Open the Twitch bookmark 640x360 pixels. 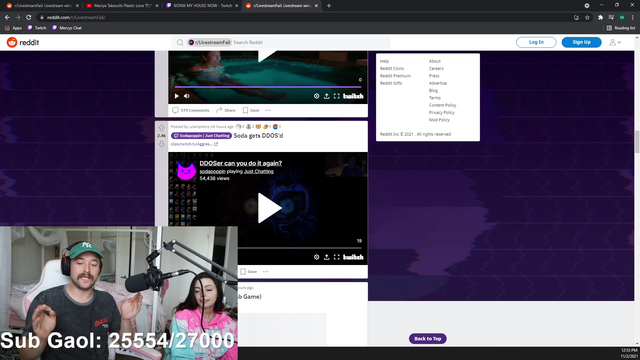[x=37, y=28]
